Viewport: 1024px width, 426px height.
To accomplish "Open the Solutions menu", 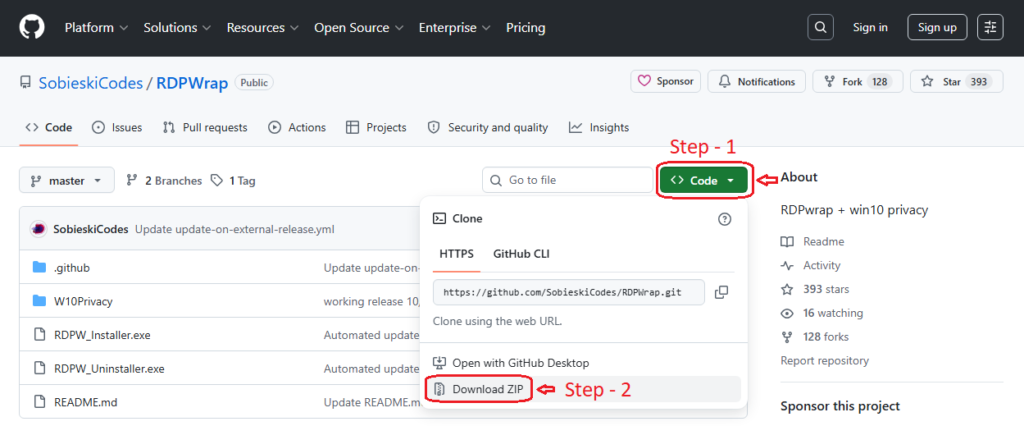I will pos(176,27).
